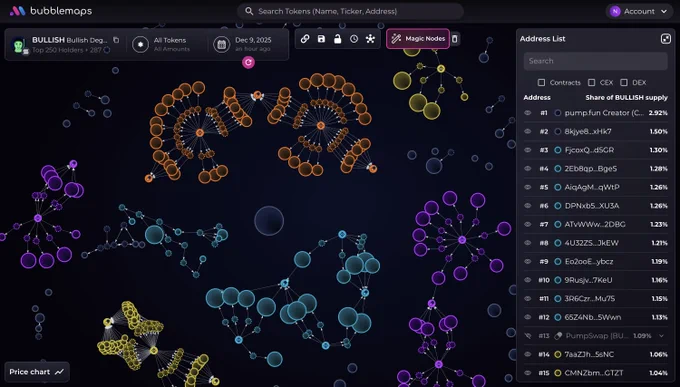Open the Top 250 Holders selector

coord(71,50)
